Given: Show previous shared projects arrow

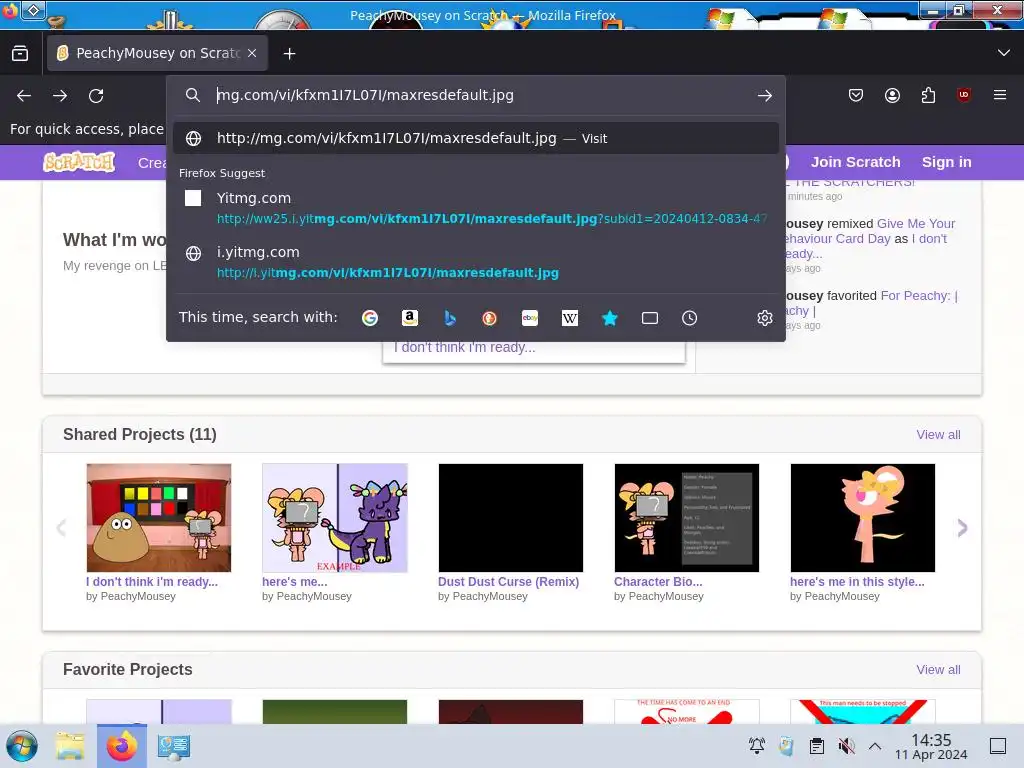Looking at the screenshot, I should [61, 528].
